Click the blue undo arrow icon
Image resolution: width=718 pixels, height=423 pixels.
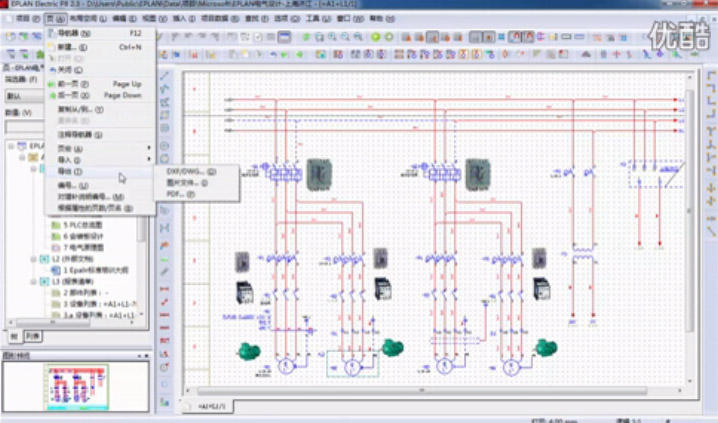(x=273, y=54)
